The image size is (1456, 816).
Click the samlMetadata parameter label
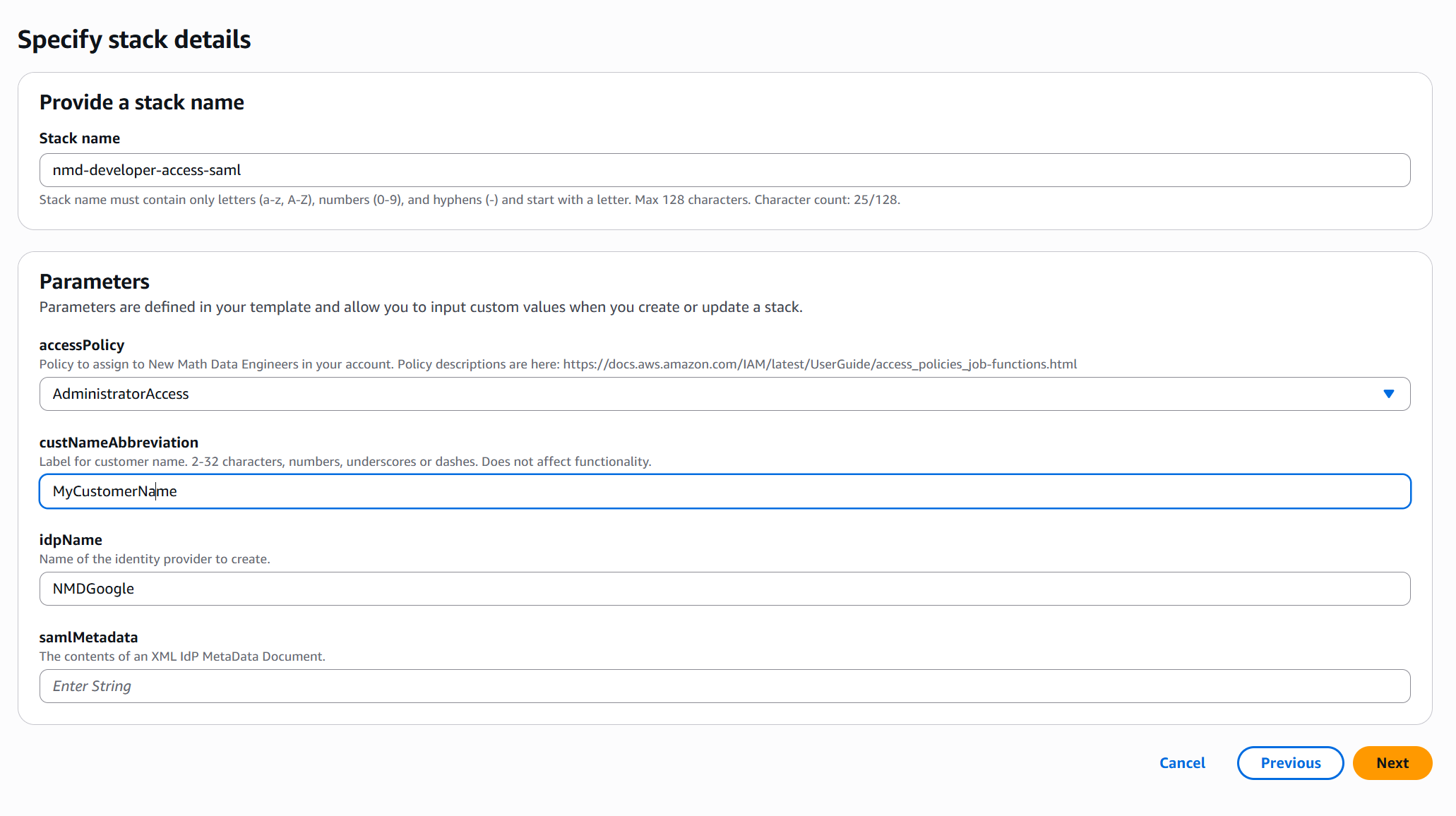[88, 637]
